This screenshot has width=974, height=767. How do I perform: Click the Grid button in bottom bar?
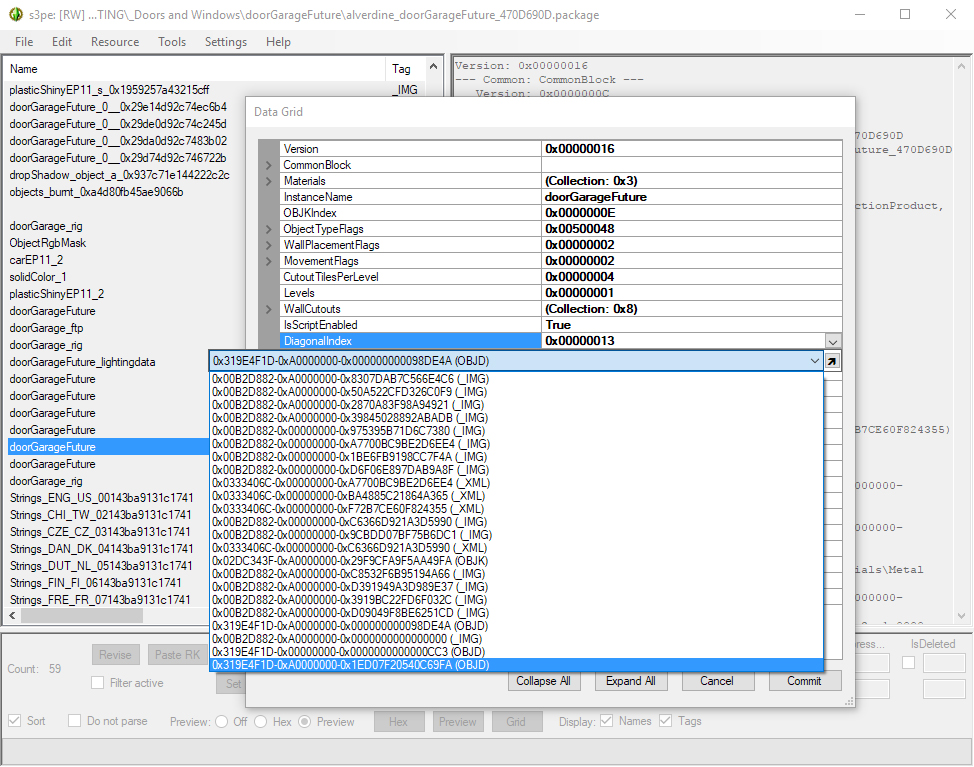[516, 722]
